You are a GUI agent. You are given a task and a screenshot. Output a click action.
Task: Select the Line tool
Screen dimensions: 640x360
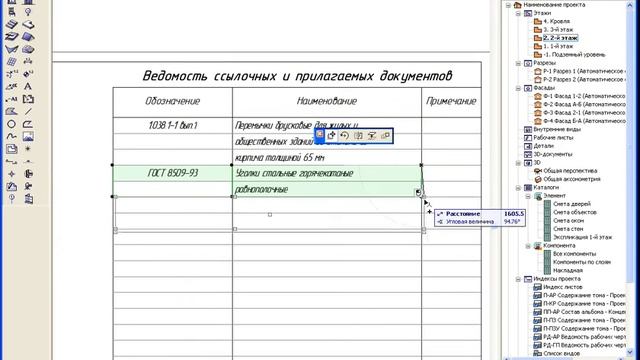pos(28,111)
